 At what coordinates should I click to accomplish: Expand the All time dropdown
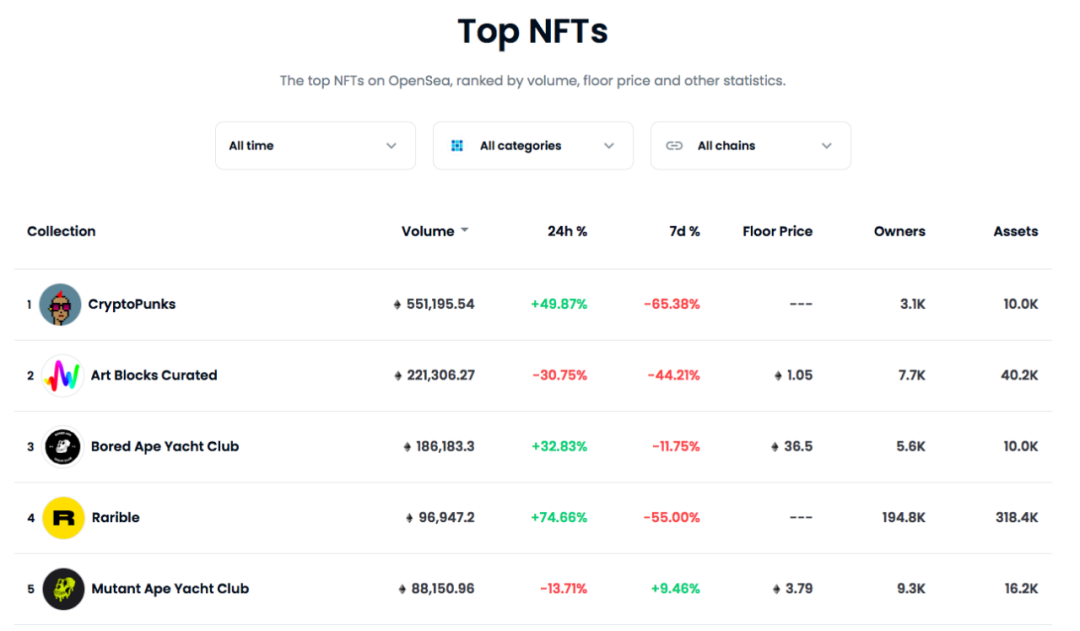[x=315, y=145]
